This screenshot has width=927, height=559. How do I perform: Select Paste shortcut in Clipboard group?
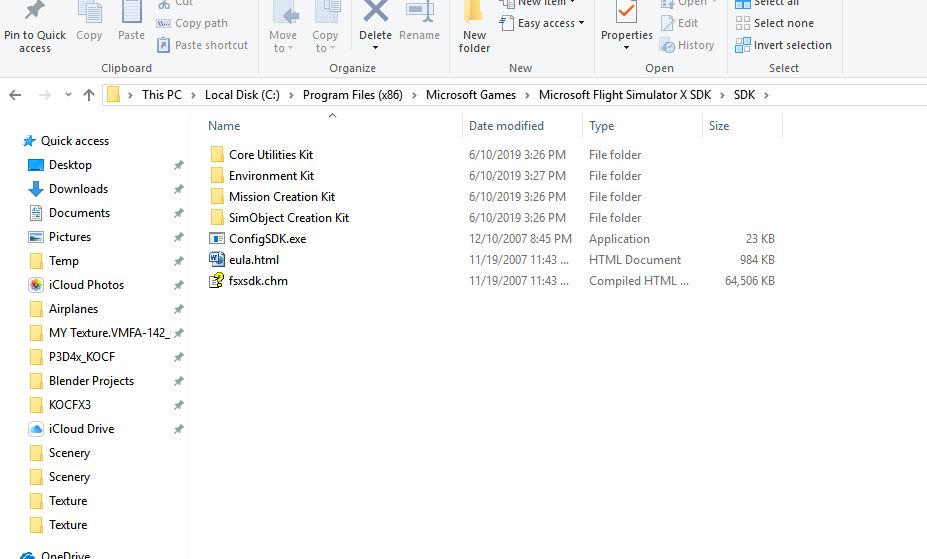pos(203,45)
